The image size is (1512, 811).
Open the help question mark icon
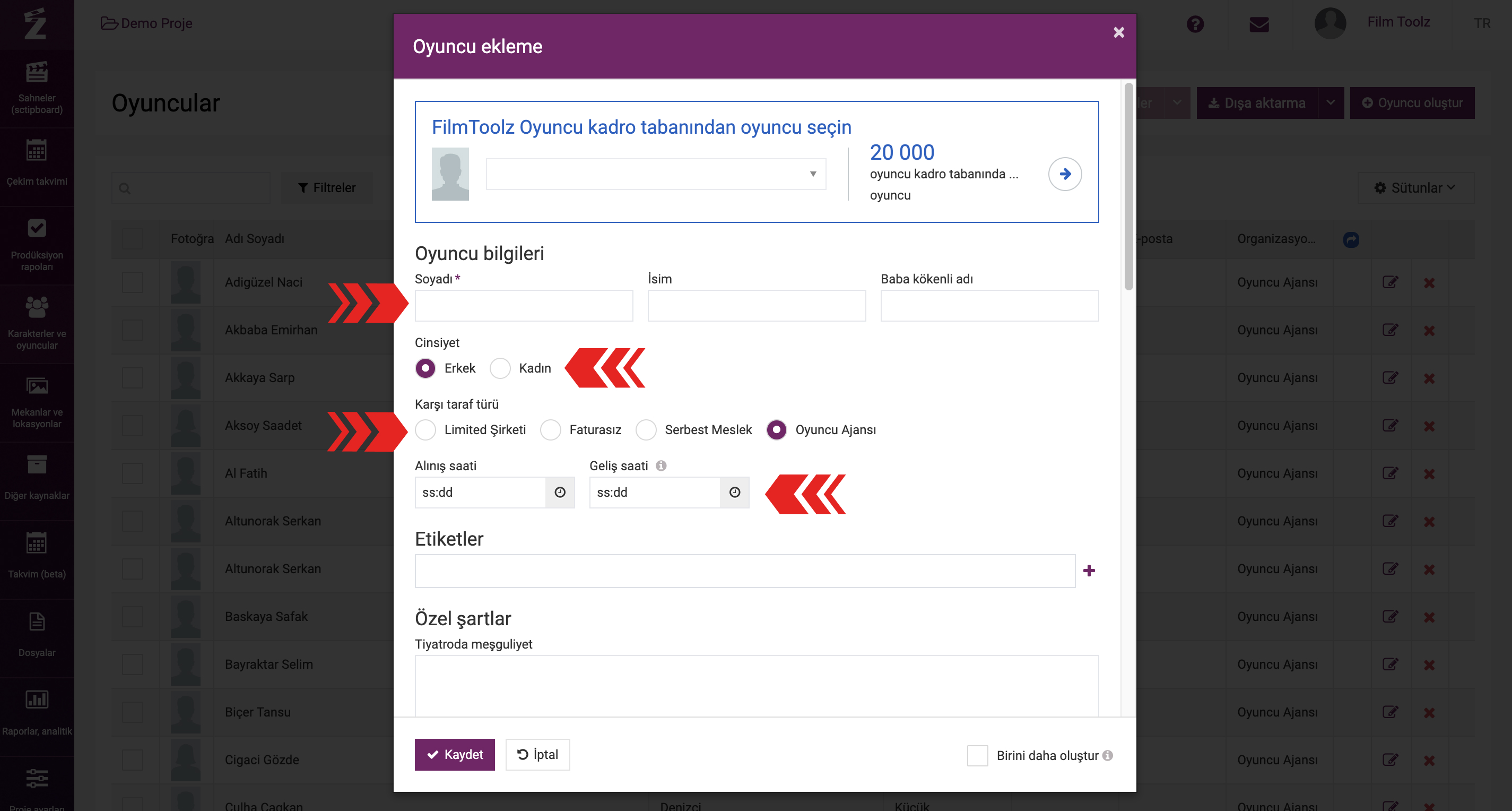1194,24
